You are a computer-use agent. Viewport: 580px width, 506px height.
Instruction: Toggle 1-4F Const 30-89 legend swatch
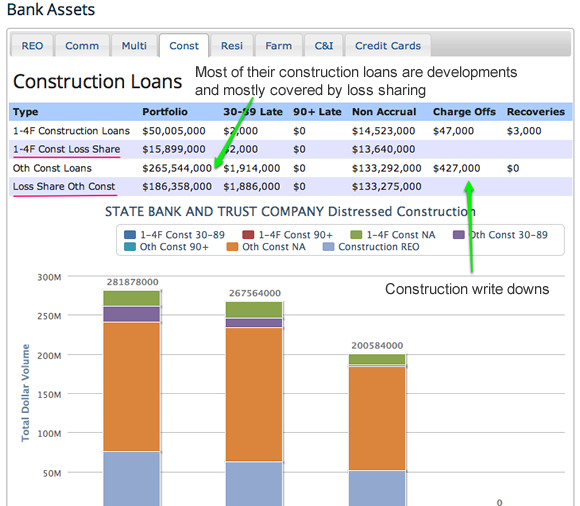[130, 235]
